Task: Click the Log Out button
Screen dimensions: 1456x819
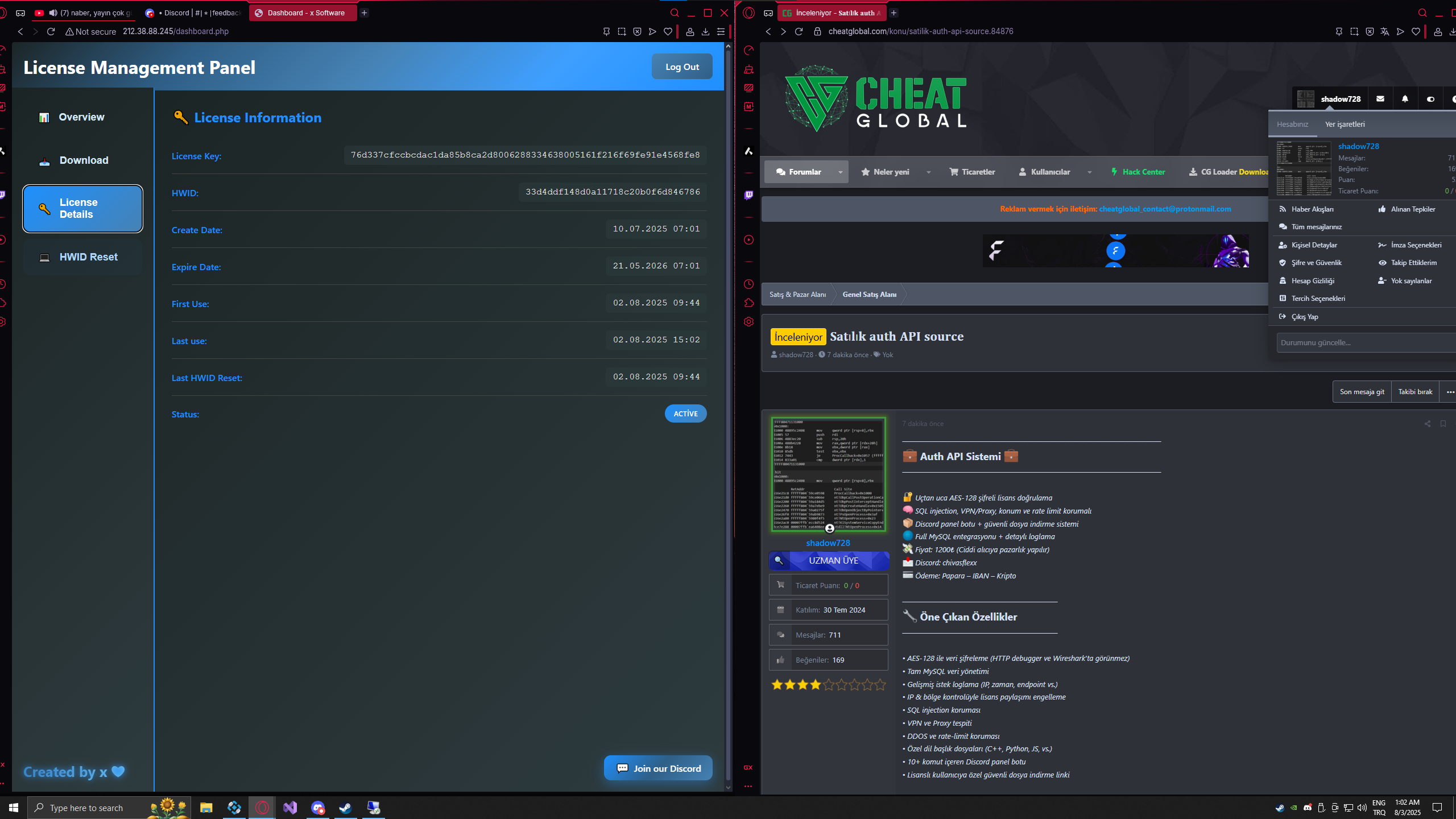Action: (x=682, y=67)
